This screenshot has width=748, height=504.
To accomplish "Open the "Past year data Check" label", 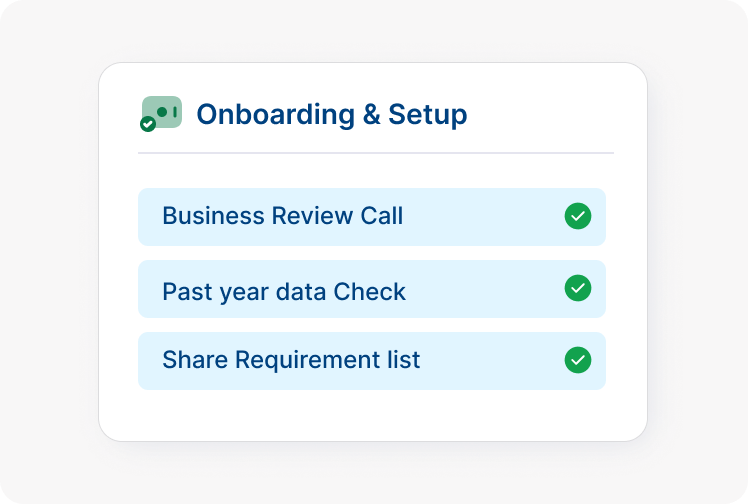I will point(284,292).
